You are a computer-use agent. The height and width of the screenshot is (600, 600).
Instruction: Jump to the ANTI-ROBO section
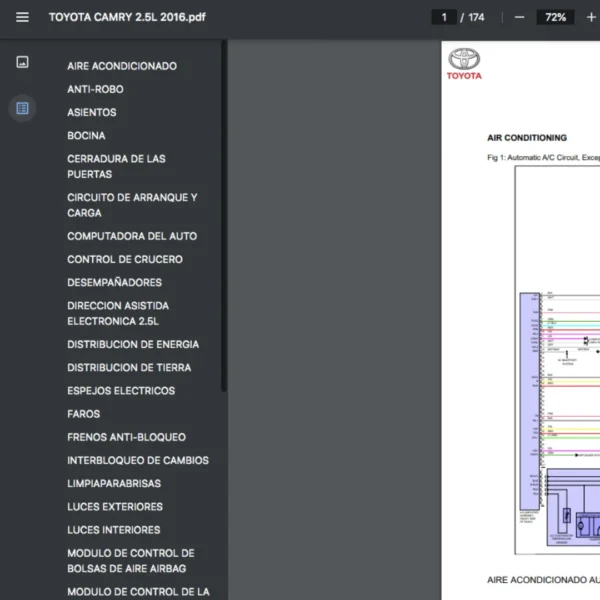tap(95, 89)
